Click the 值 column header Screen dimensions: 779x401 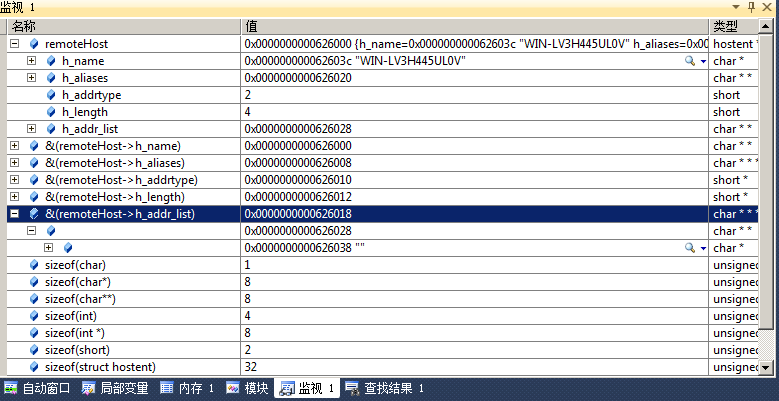pyautogui.click(x=474, y=26)
